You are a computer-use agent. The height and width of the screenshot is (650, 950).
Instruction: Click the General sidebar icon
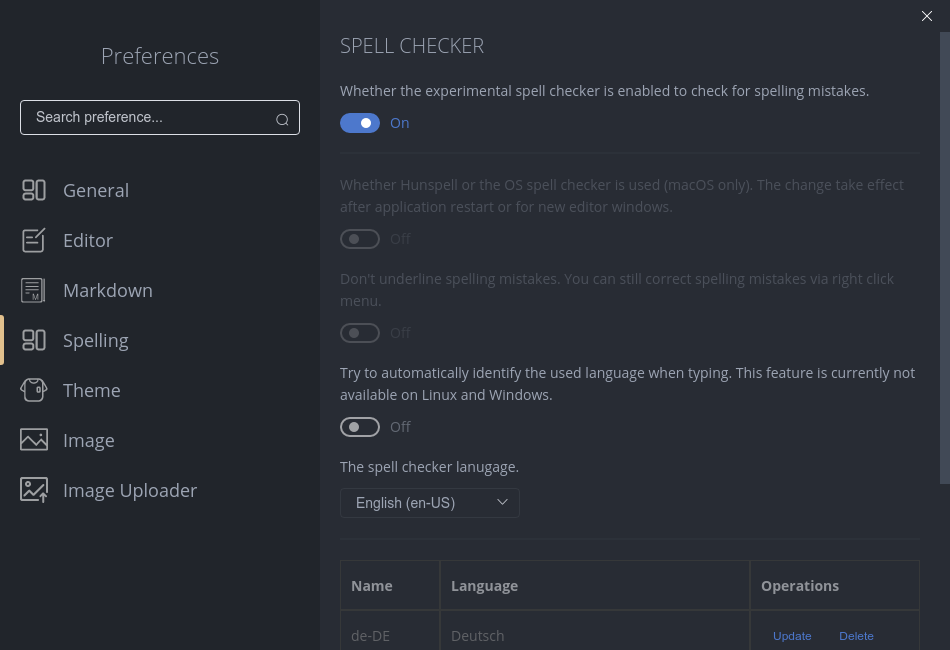click(33, 190)
